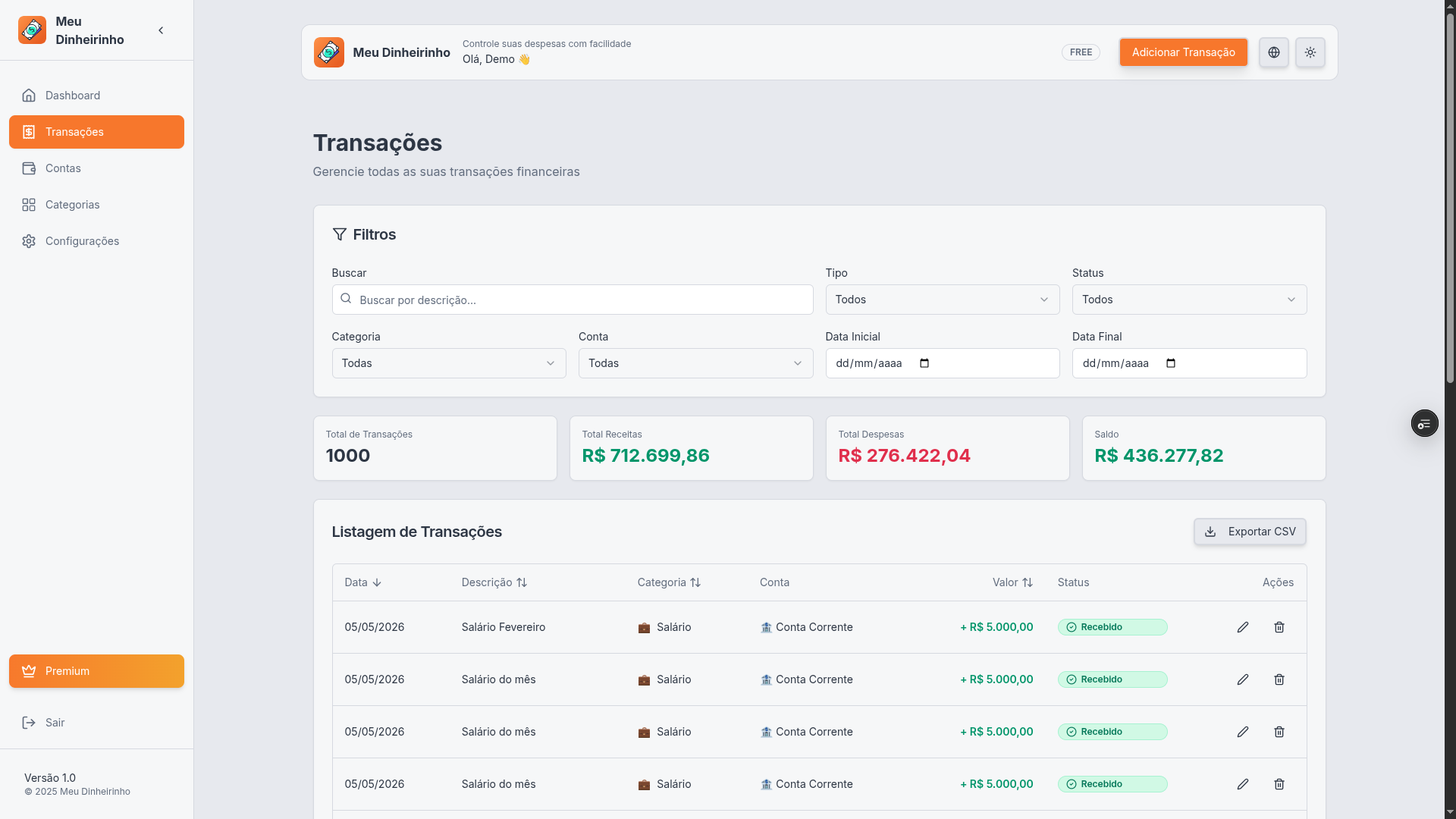Click the Buscar por descrição search field
This screenshot has width=1456, height=819.
572,300
